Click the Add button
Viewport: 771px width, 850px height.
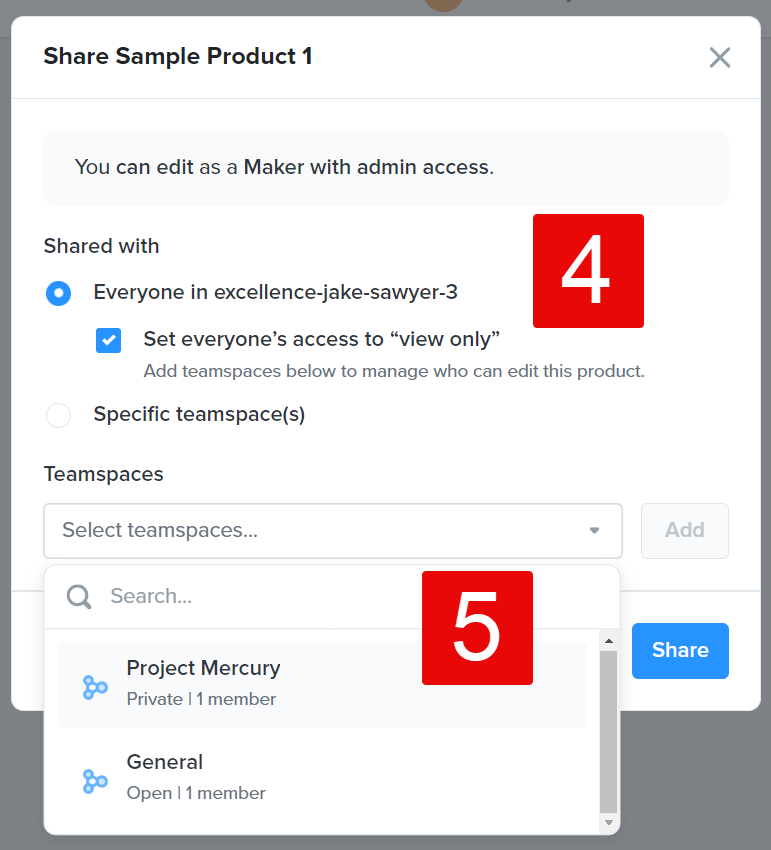(684, 531)
